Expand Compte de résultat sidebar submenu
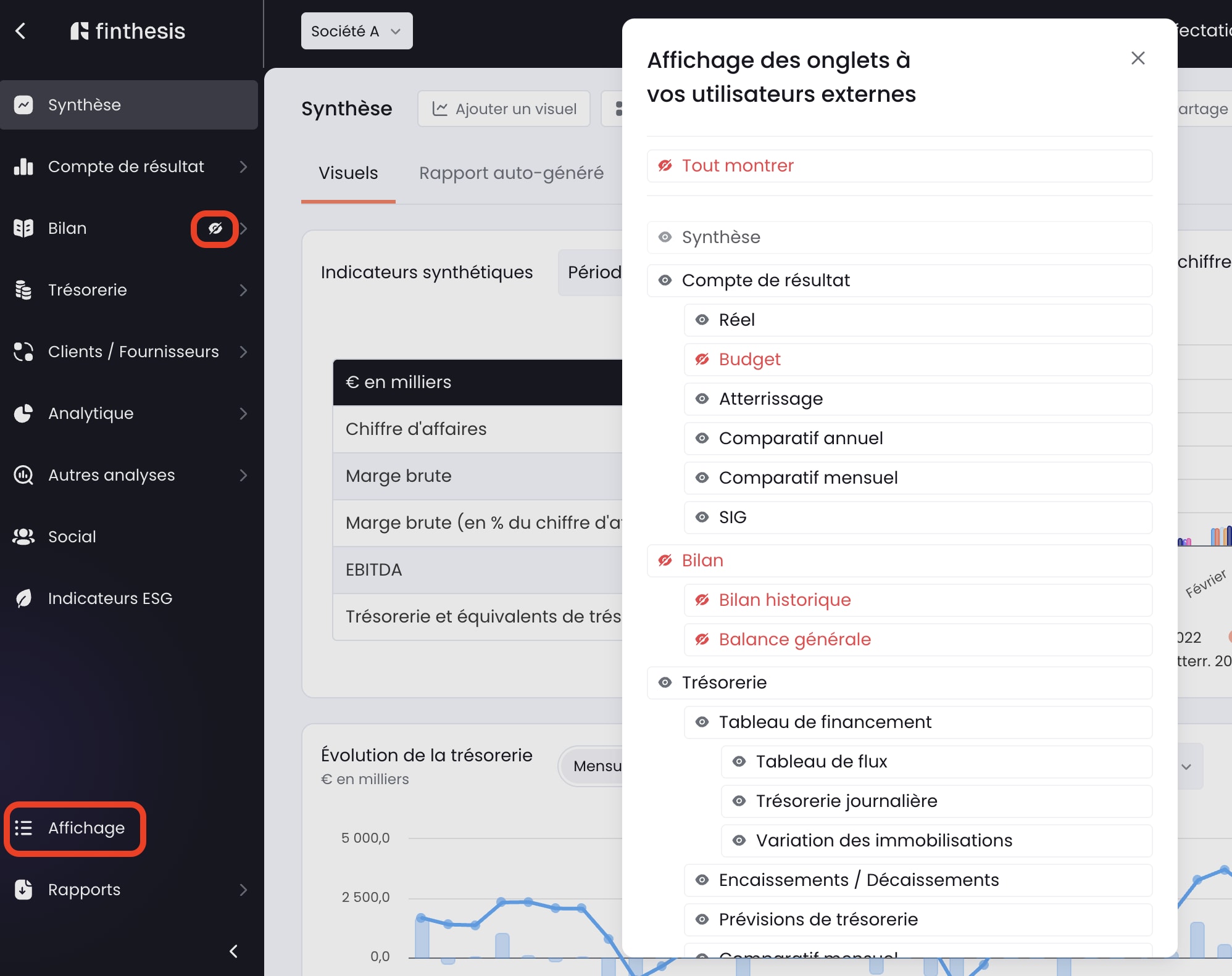The width and height of the screenshot is (1232, 976). click(x=243, y=167)
